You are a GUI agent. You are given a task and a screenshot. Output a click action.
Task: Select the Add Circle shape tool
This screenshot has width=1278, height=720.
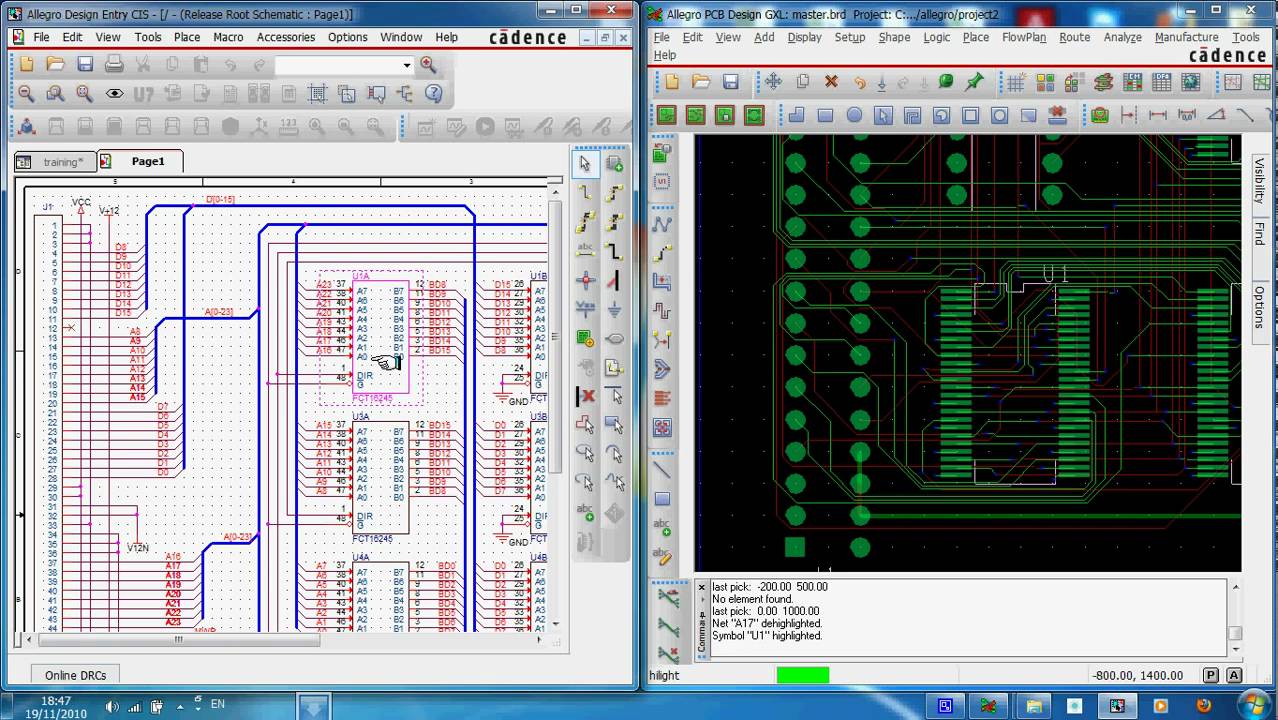click(x=854, y=115)
